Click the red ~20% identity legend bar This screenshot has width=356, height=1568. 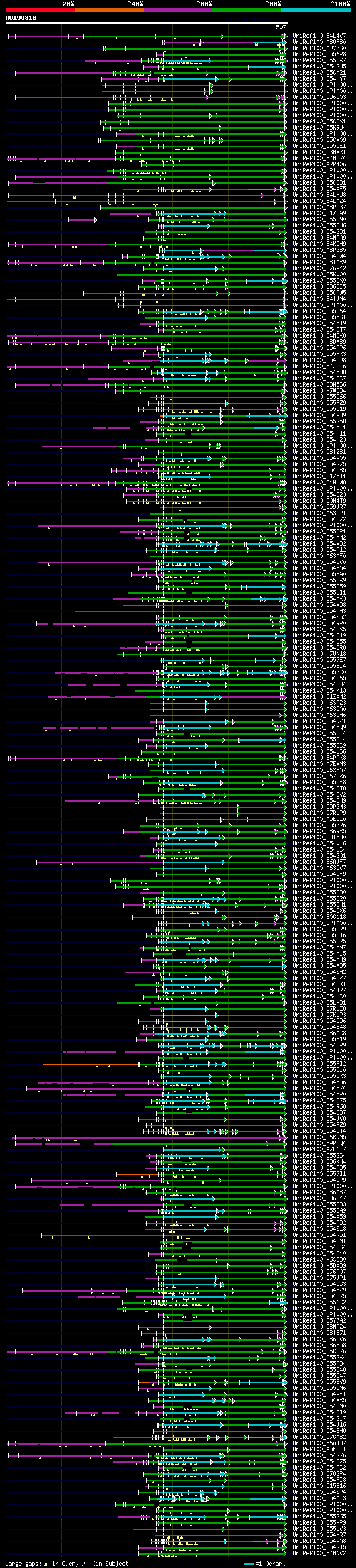pos(39,10)
